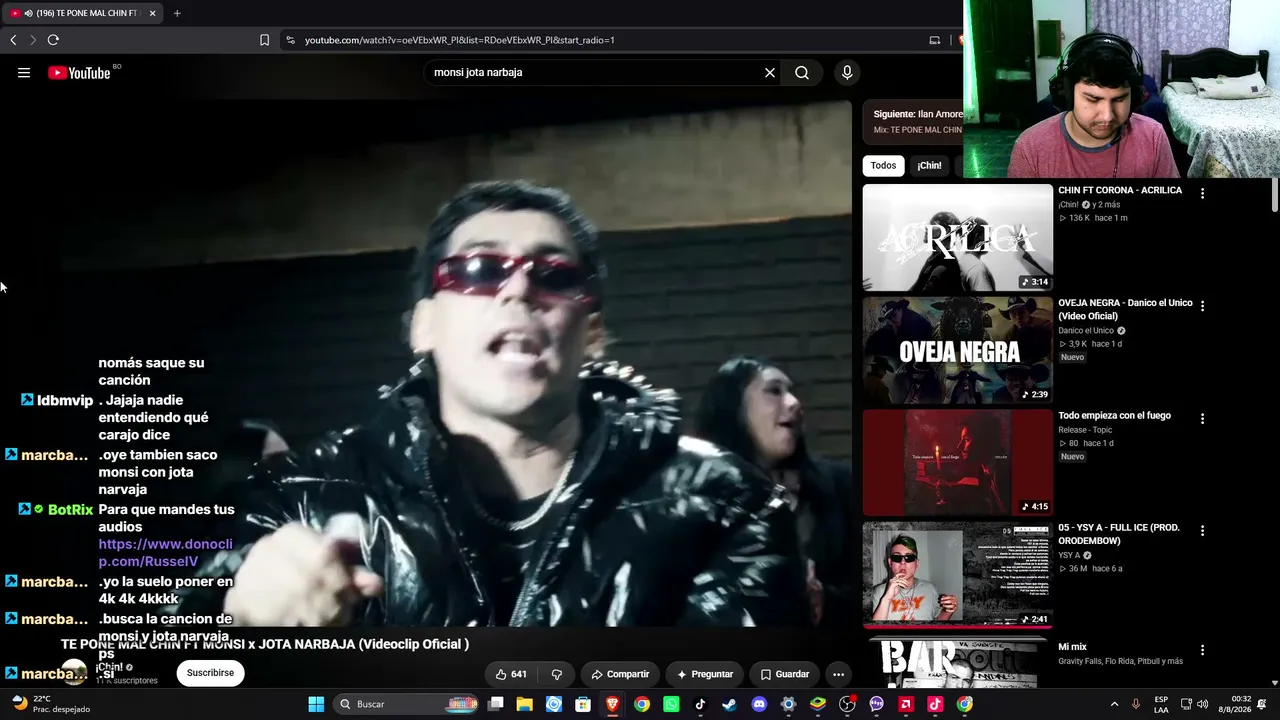Open the weather widget showing 22°C

(x=49, y=704)
